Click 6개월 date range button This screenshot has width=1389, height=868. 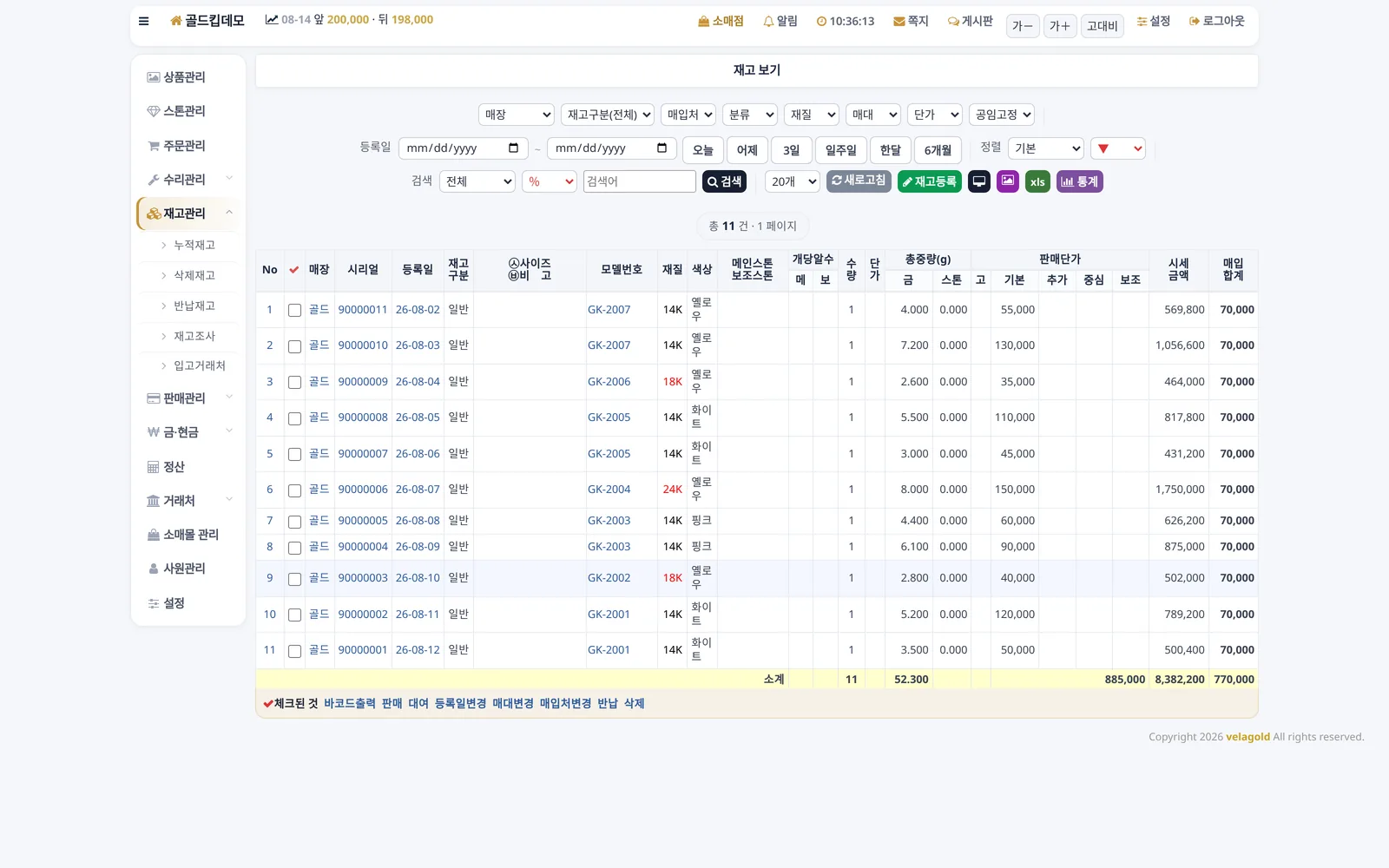click(x=938, y=150)
